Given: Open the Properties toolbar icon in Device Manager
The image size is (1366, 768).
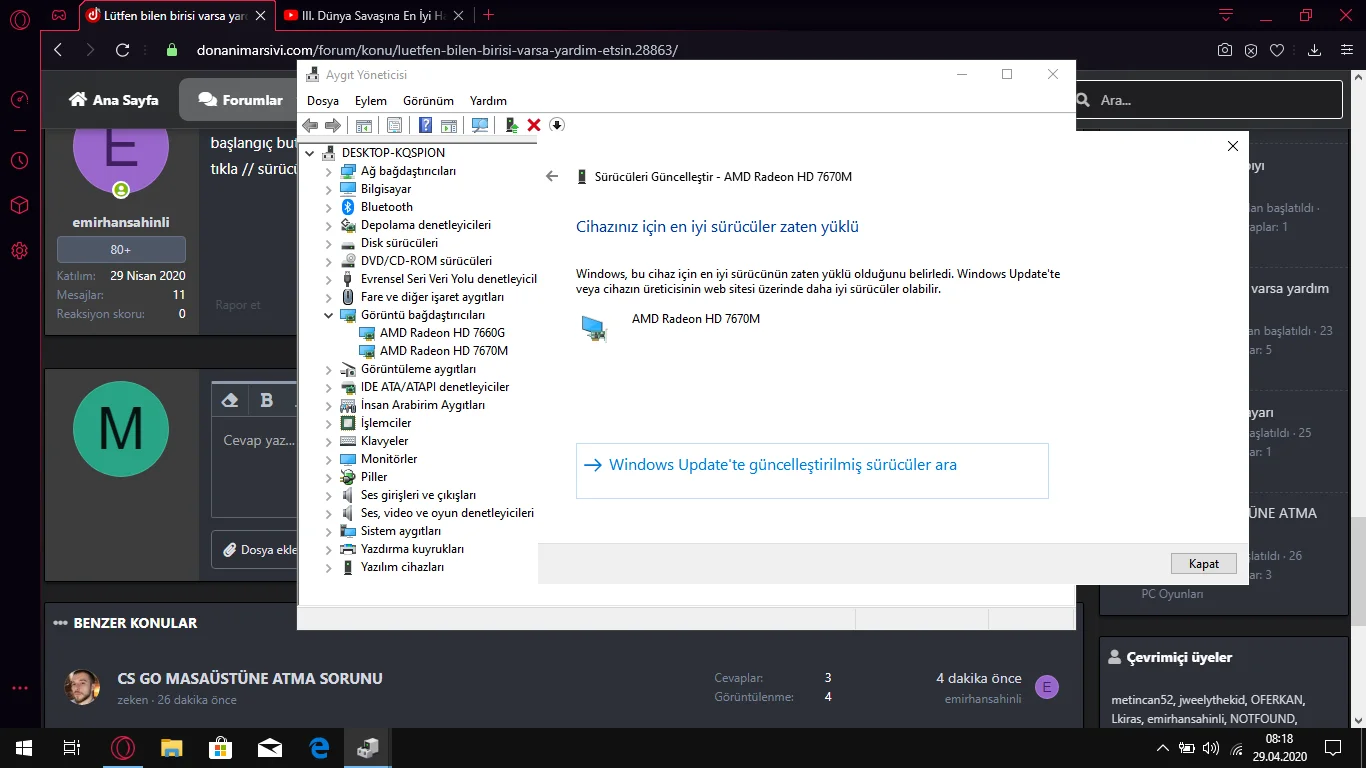Looking at the screenshot, I should coord(394,125).
